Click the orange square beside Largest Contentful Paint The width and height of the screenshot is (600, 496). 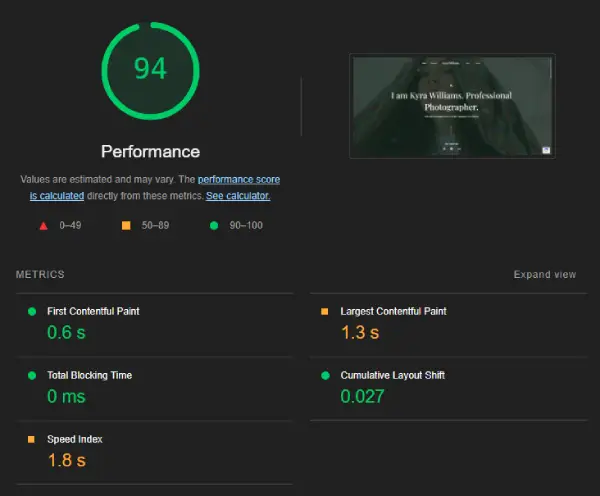(324, 311)
